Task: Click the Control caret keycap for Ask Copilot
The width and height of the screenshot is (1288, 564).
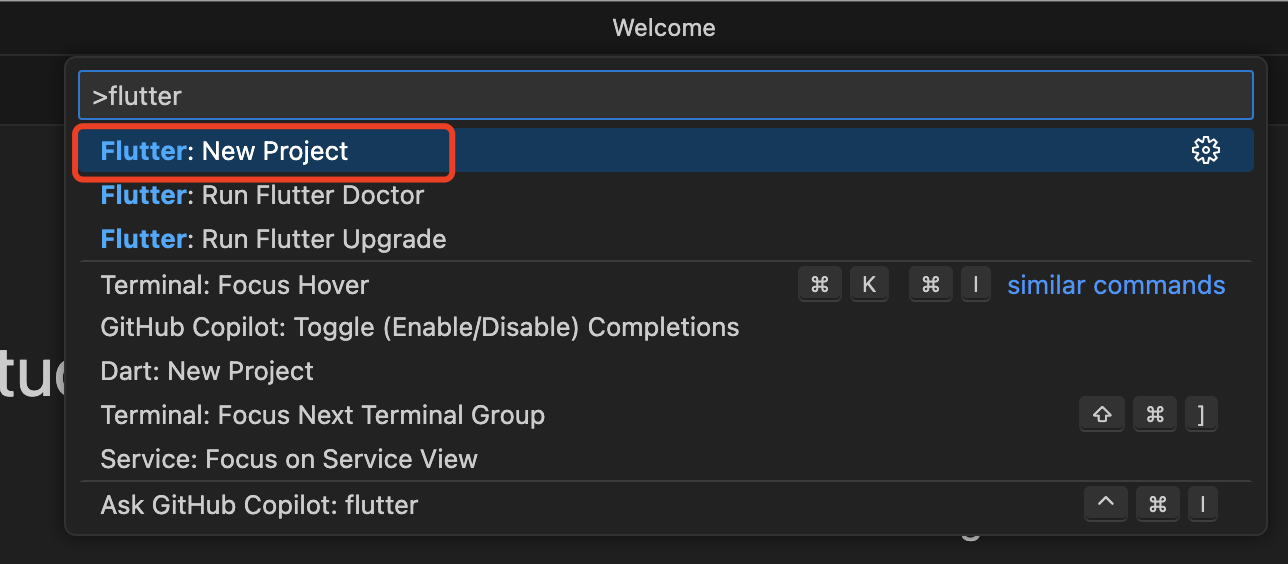Action: [x=1106, y=505]
